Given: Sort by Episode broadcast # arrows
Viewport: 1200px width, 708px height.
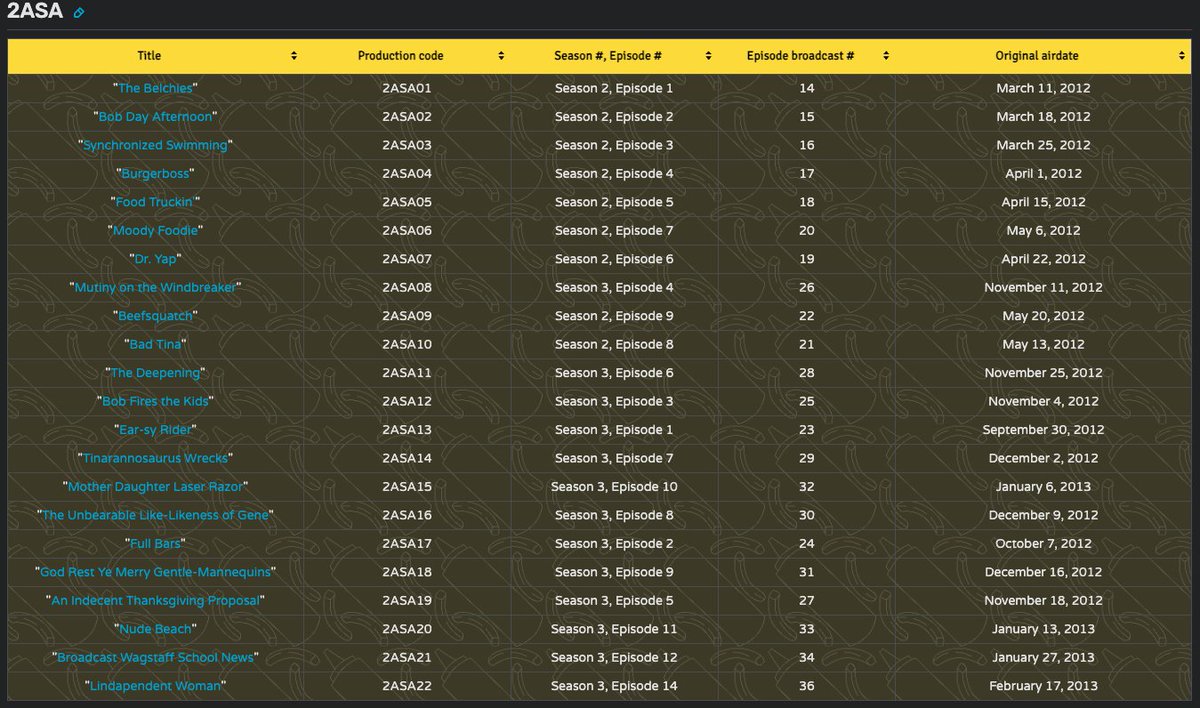Looking at the screenshot, I should (885, 56).
